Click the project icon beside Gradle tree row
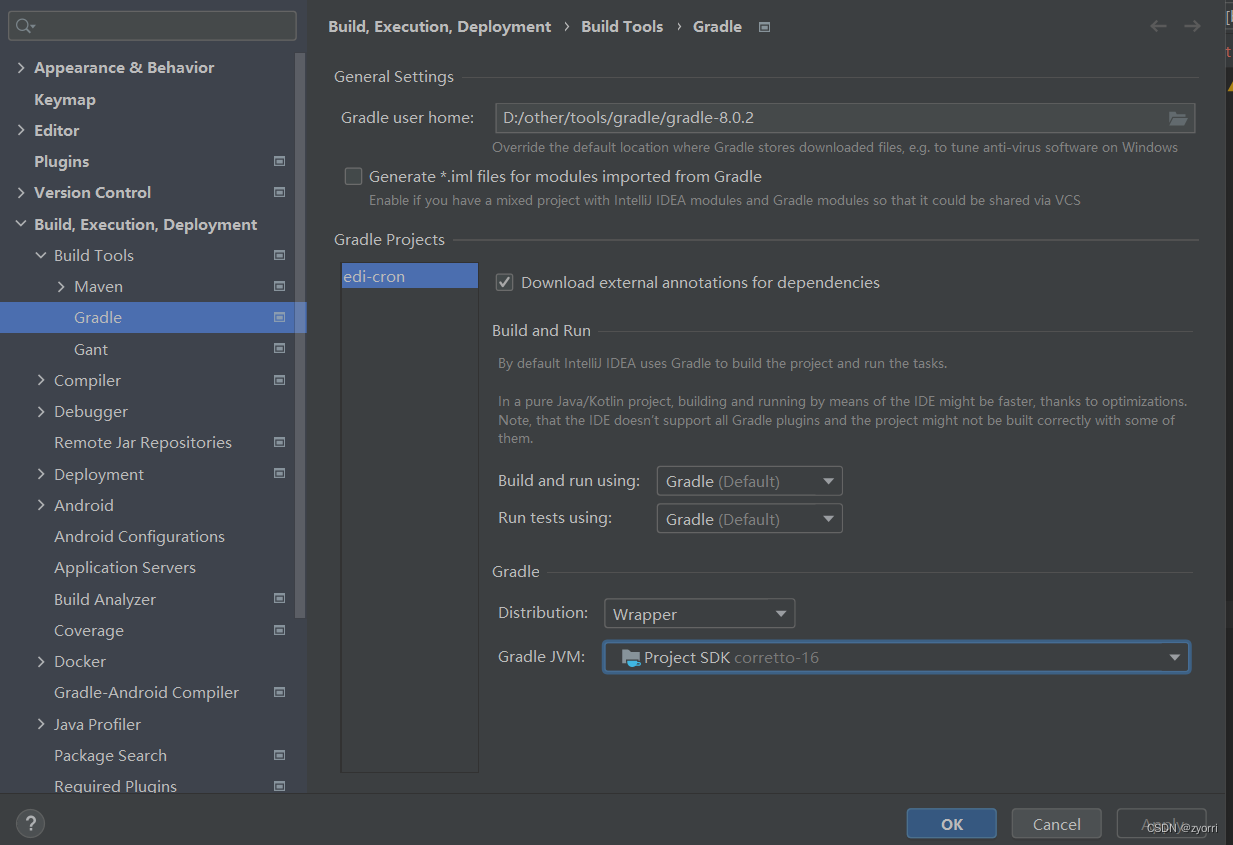 tap(279, 317)
